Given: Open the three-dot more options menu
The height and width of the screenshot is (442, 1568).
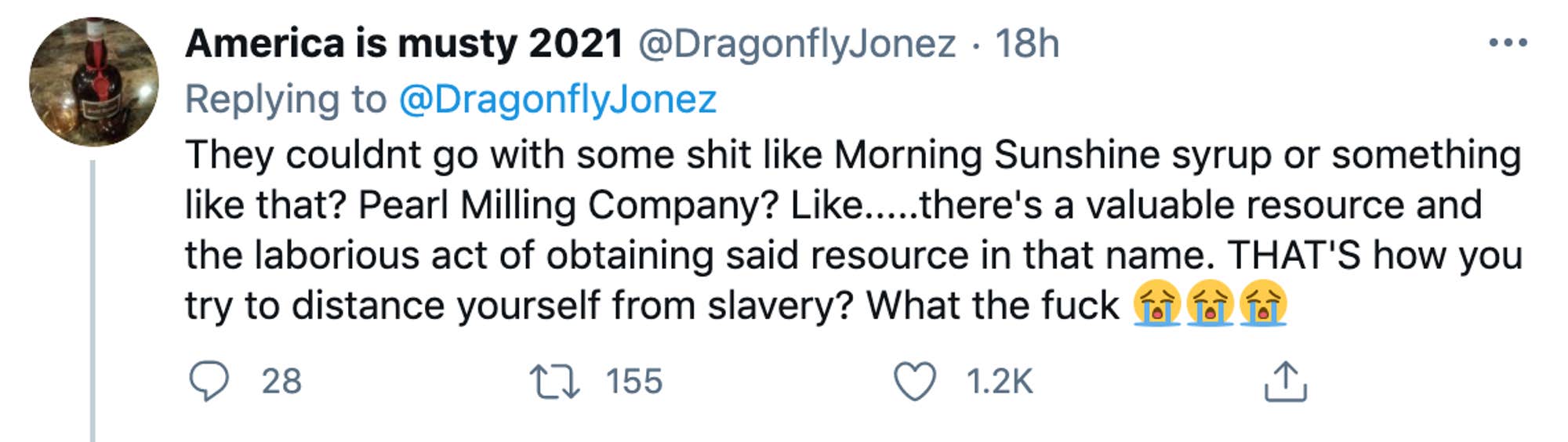Looking at the screenshot, I should pos(1508,43).
